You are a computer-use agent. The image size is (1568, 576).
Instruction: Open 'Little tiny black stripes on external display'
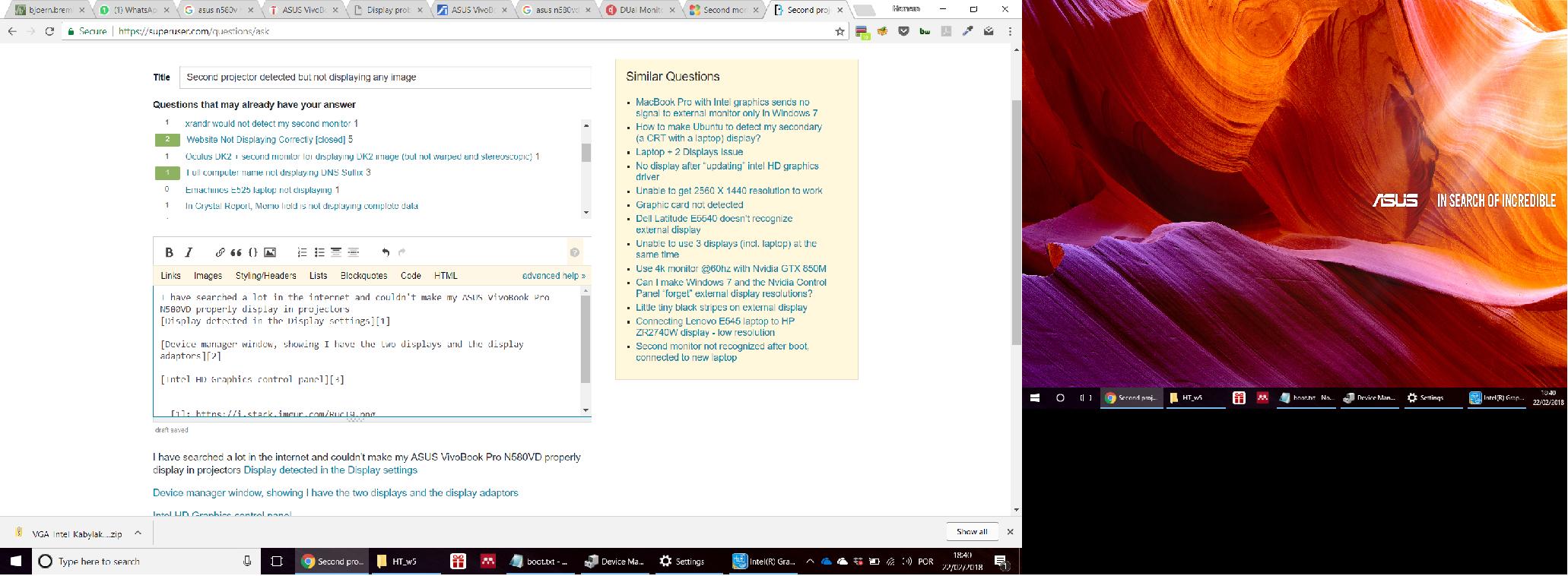721,308
